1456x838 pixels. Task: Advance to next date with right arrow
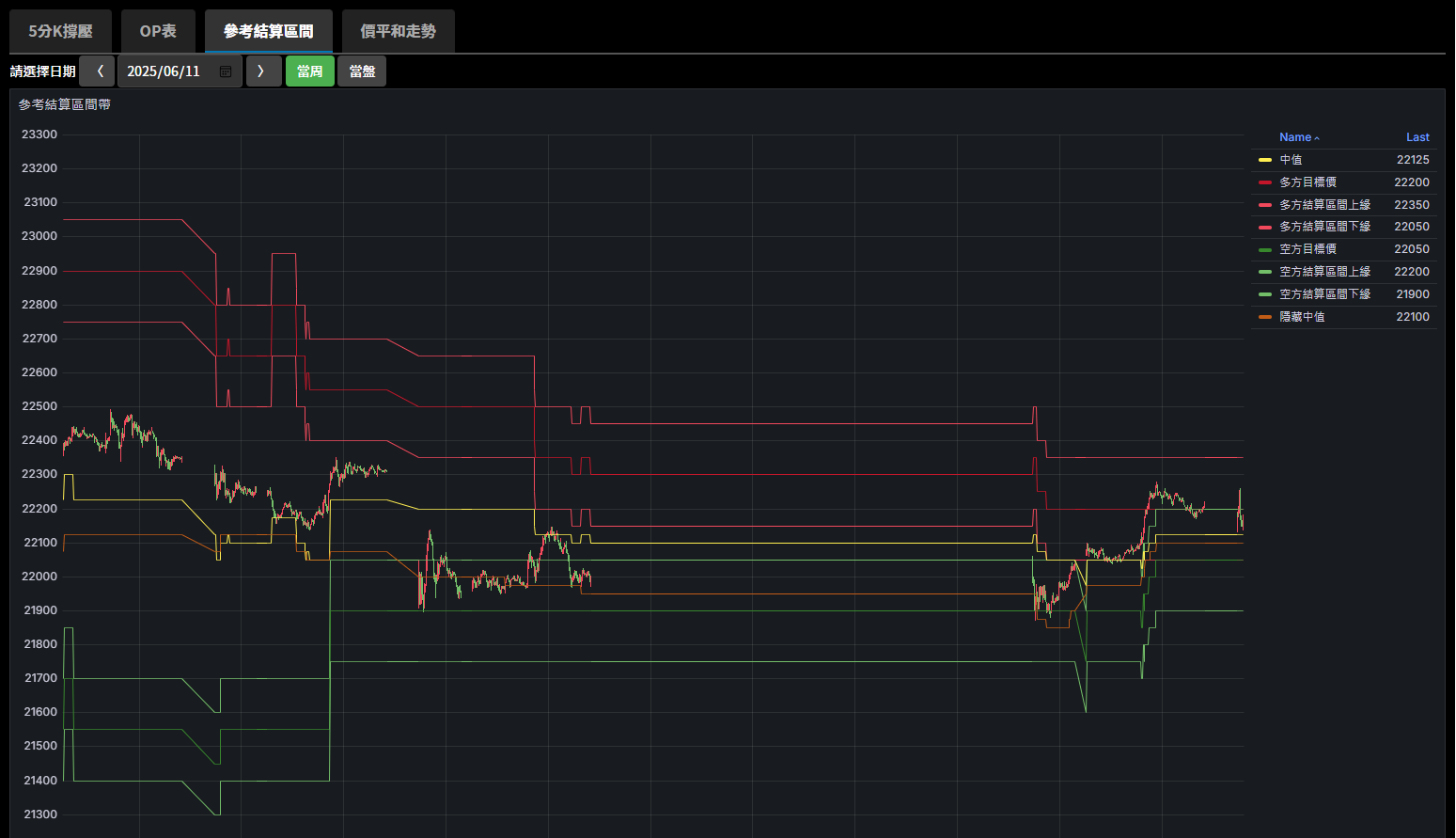point(262,71)
